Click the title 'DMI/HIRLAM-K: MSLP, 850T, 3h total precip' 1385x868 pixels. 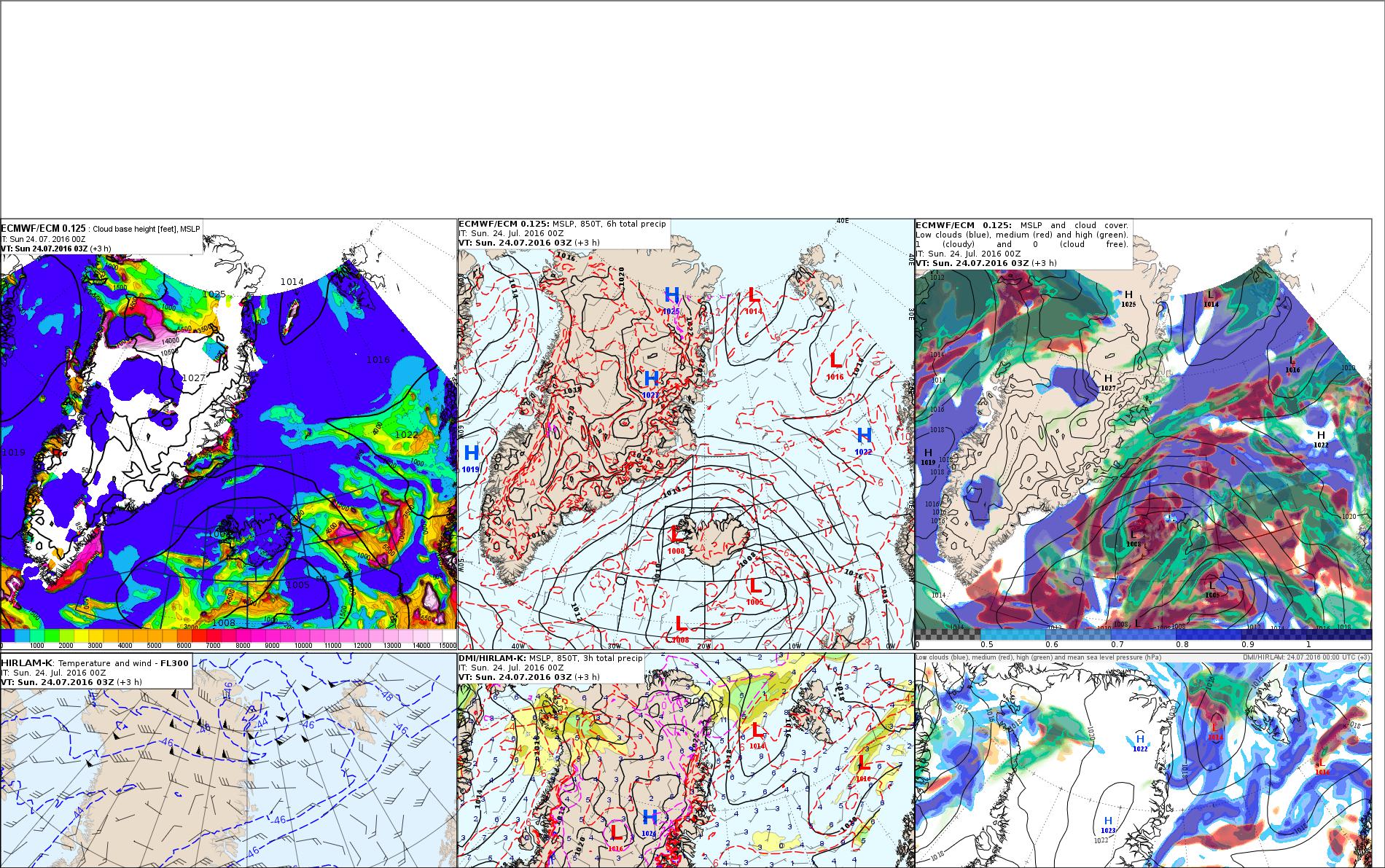[x=550, y=658]
